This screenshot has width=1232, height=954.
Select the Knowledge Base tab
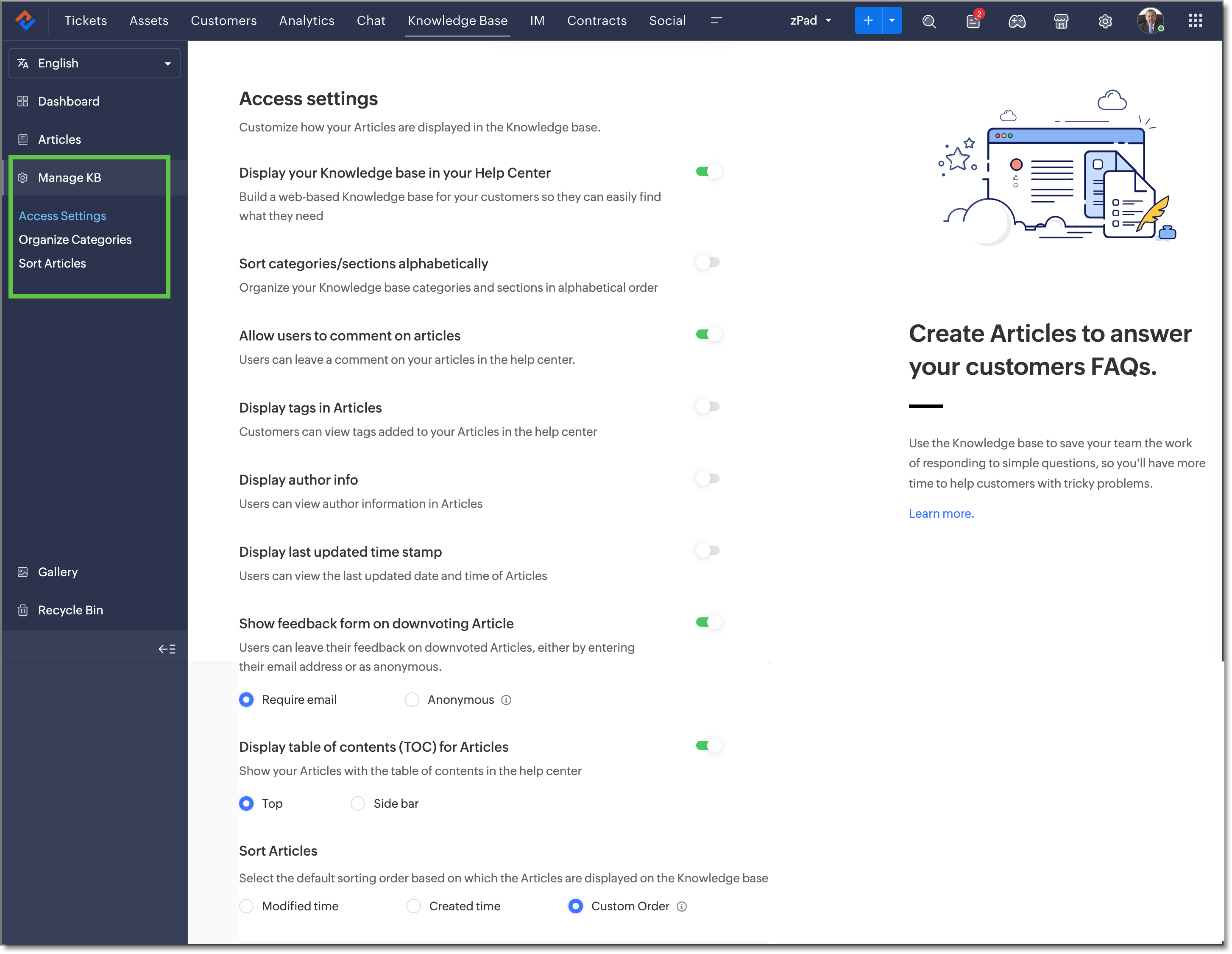[458, 20]
